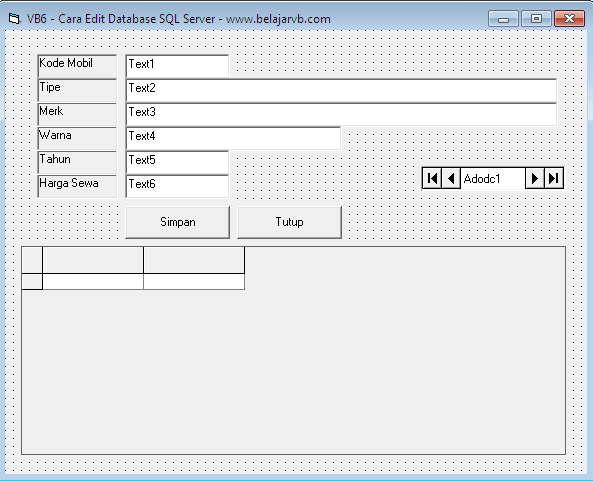Select the Tahun label
Image resolution: width=593 pixels, height=481 pixels.
pyautogui.click(x=77, y=162)
